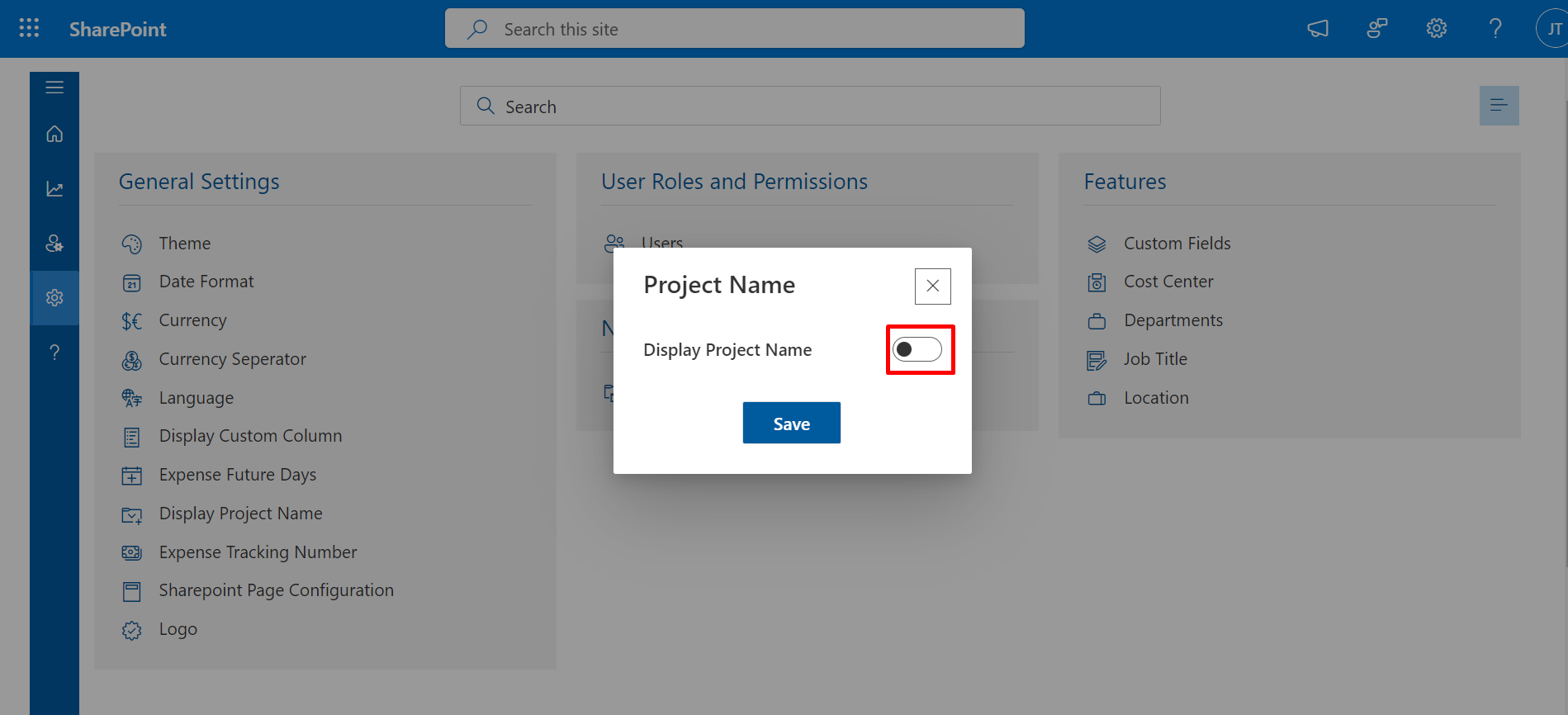Viewport: 1568px width, 715px height.
Task: Click the Currency dollar-euro icon
Action: click(132, 321)
